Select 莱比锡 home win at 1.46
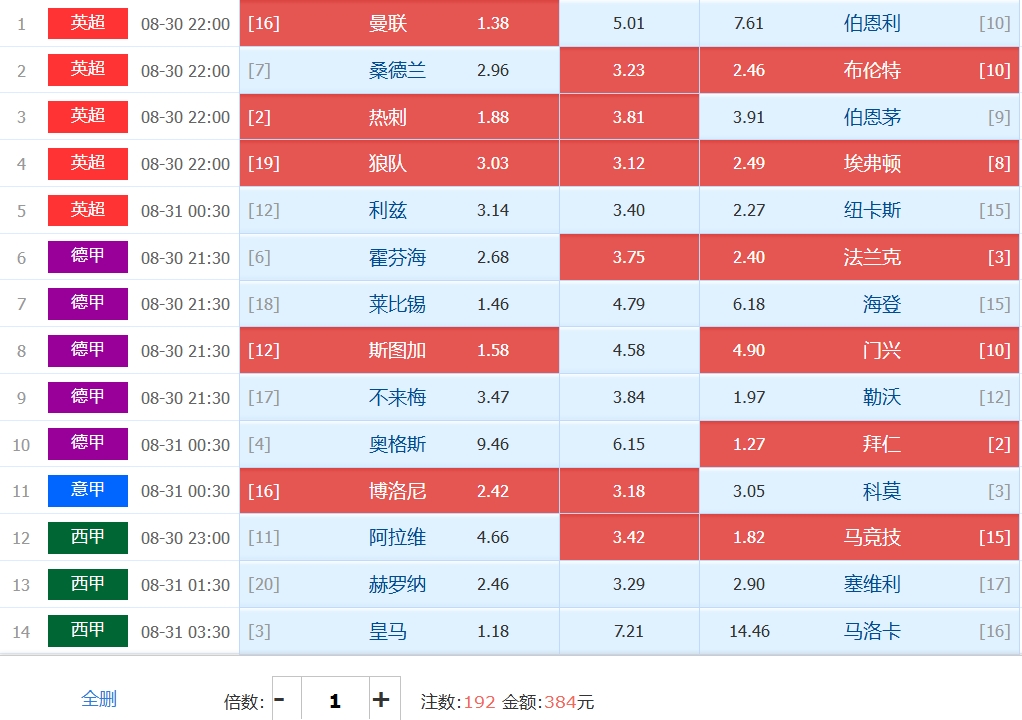 coord(399,304)
